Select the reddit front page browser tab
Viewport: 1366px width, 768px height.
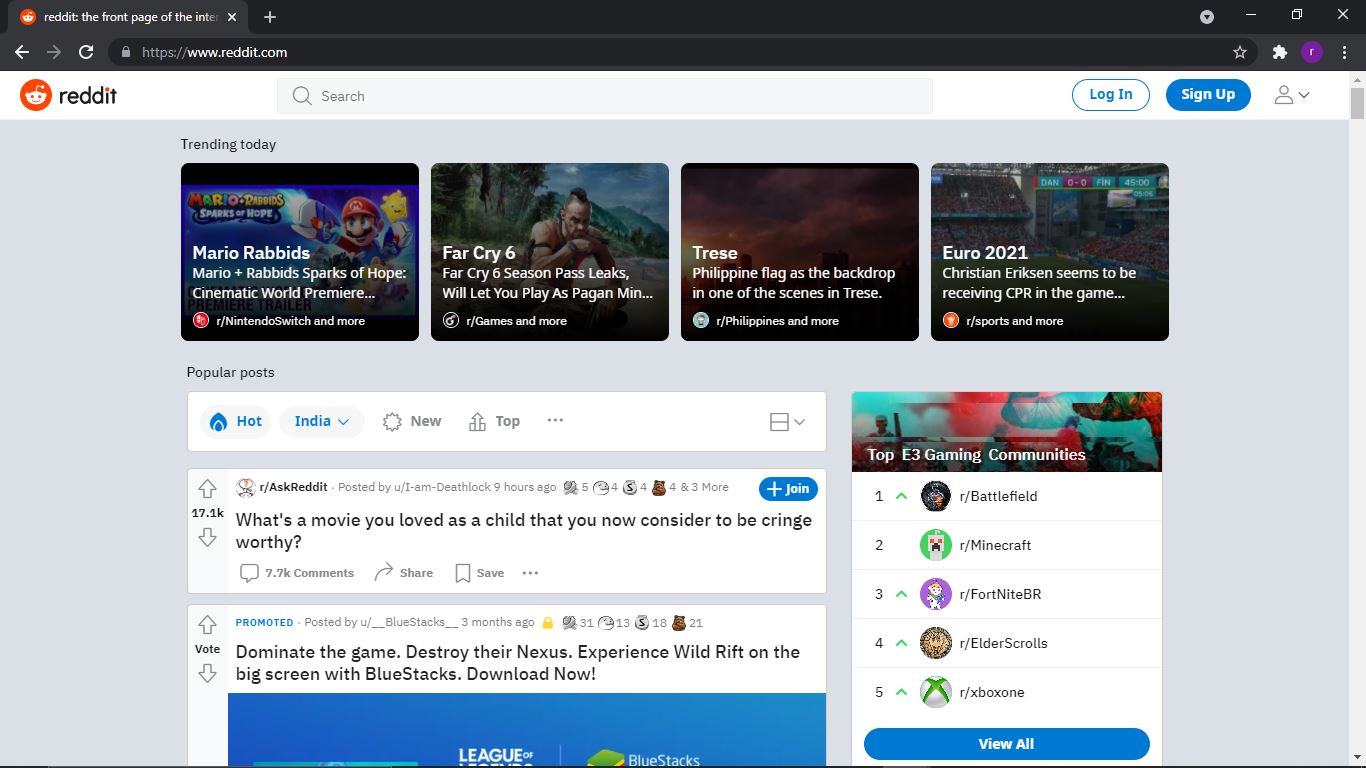(129, 17)
